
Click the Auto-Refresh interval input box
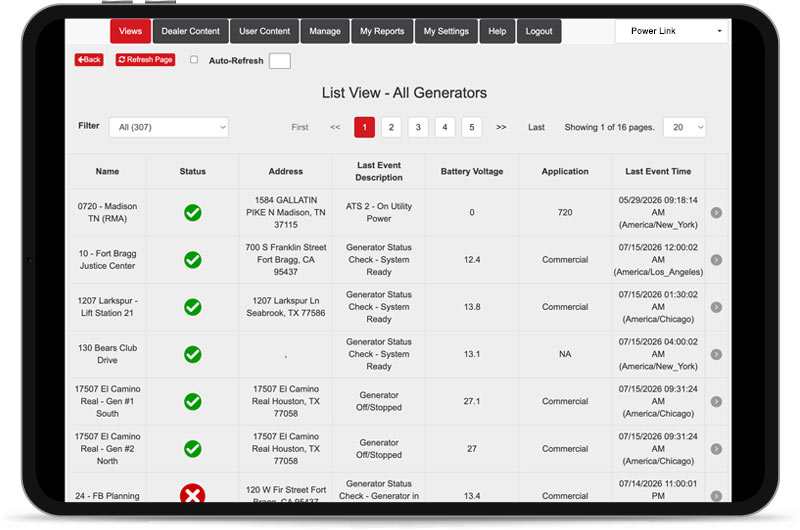click(x=280, y=61)
